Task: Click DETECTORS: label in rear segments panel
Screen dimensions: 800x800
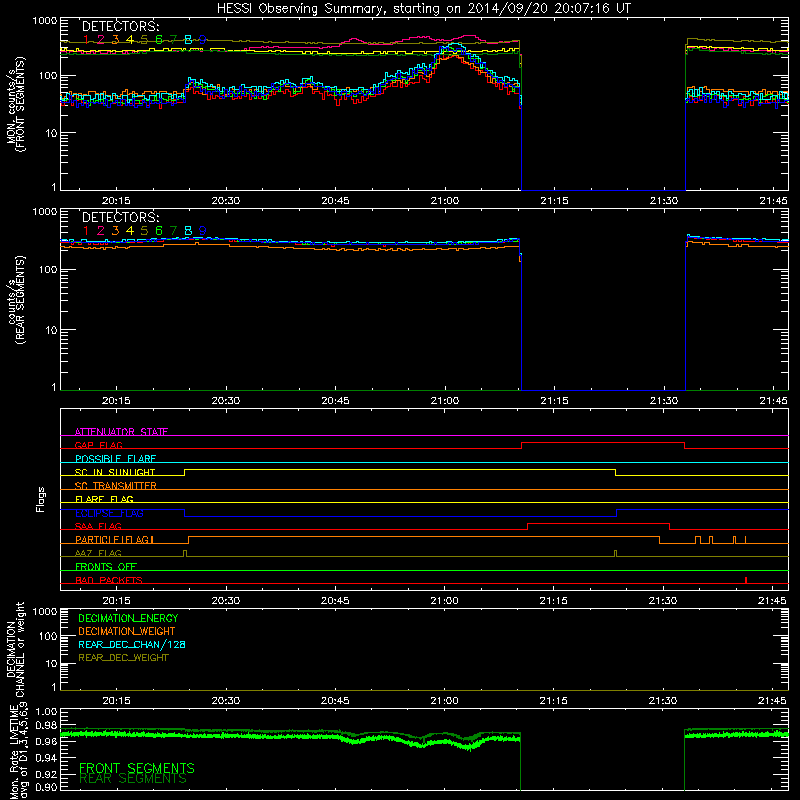Action: (x=120, y=217)
